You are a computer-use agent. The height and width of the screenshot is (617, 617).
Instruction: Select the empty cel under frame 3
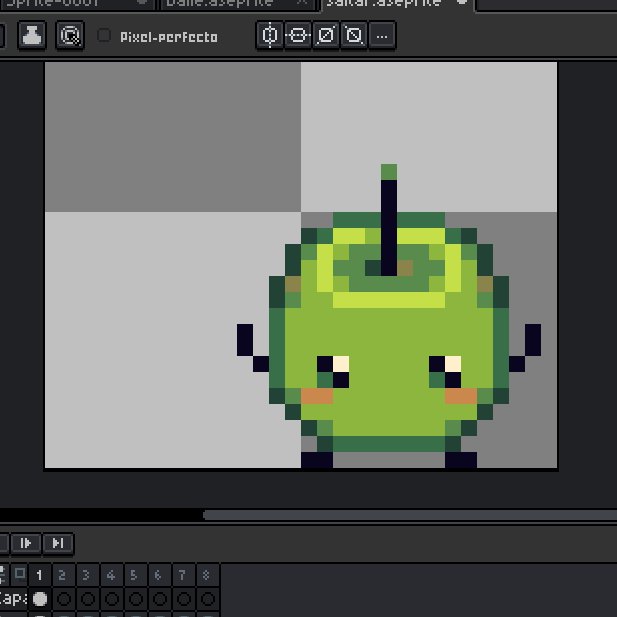88,599
